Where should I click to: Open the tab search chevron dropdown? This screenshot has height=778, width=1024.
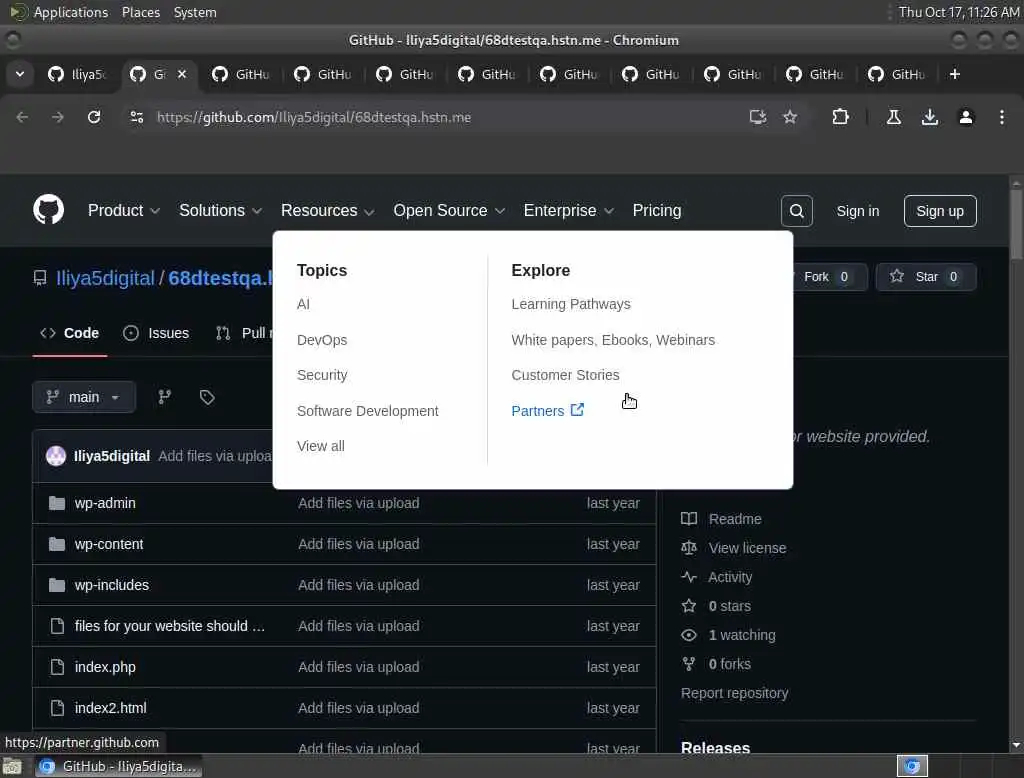tap(20, 74)
